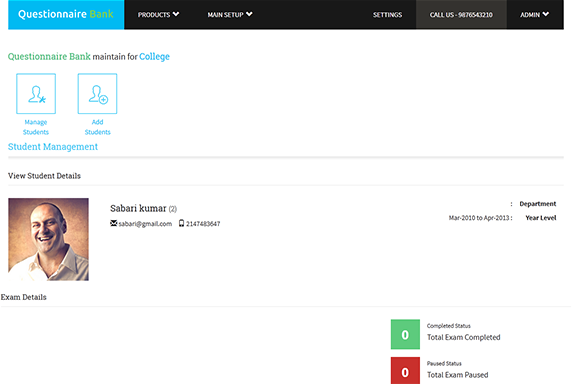574x384 pixels.
Task: Click the Total Exam Paused label
Action: [458, 375]
